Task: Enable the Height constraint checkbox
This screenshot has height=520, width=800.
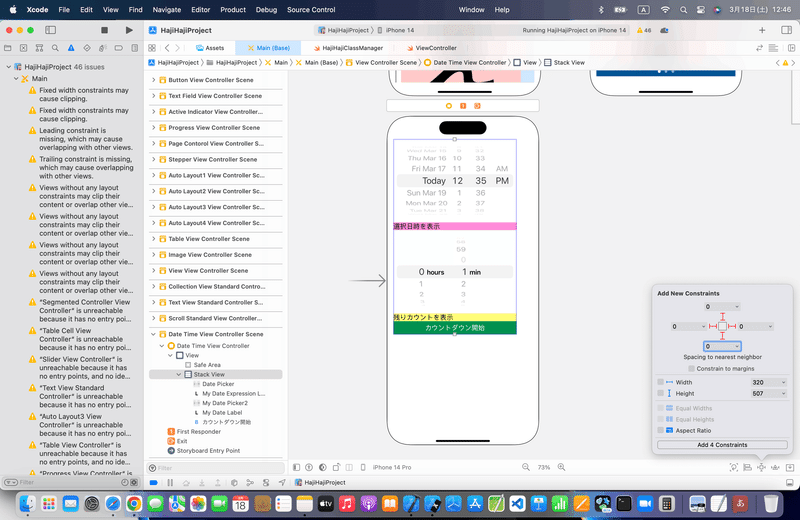Action: click(x=661, y=393)
